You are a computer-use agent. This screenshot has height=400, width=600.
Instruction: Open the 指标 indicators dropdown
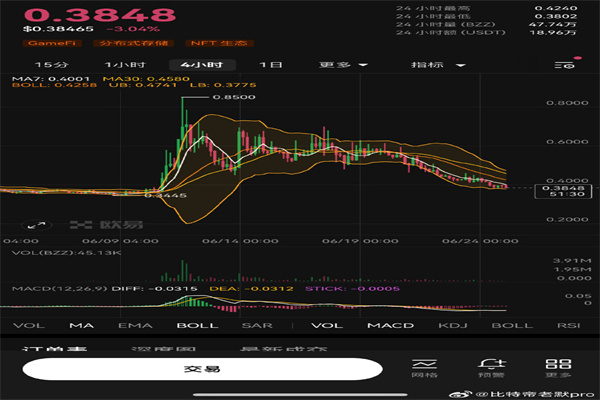tap(439, 65)
